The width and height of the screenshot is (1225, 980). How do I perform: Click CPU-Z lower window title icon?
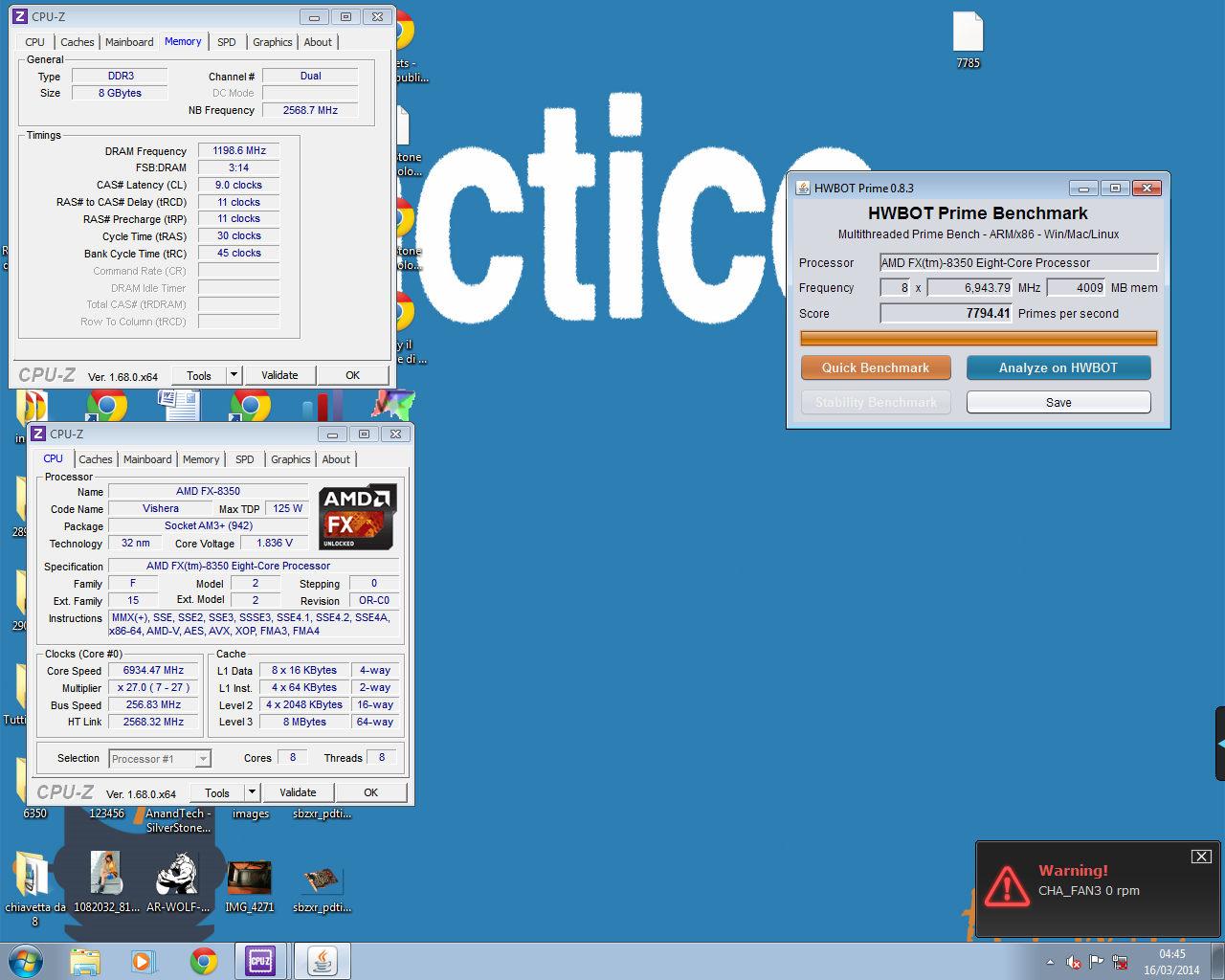click(x=38, y=434)
